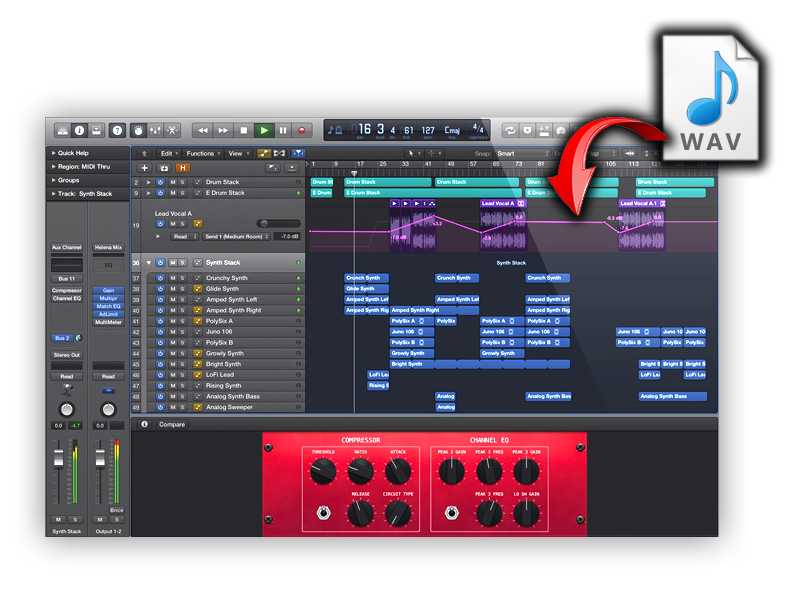Open the Mixer faders icon
This screenshot has height=600, width=800.
click(x=155, y=131)
